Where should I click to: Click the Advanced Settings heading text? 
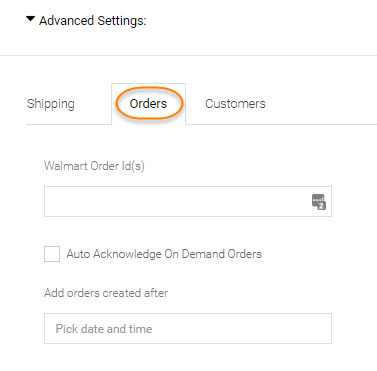(93, 21)
